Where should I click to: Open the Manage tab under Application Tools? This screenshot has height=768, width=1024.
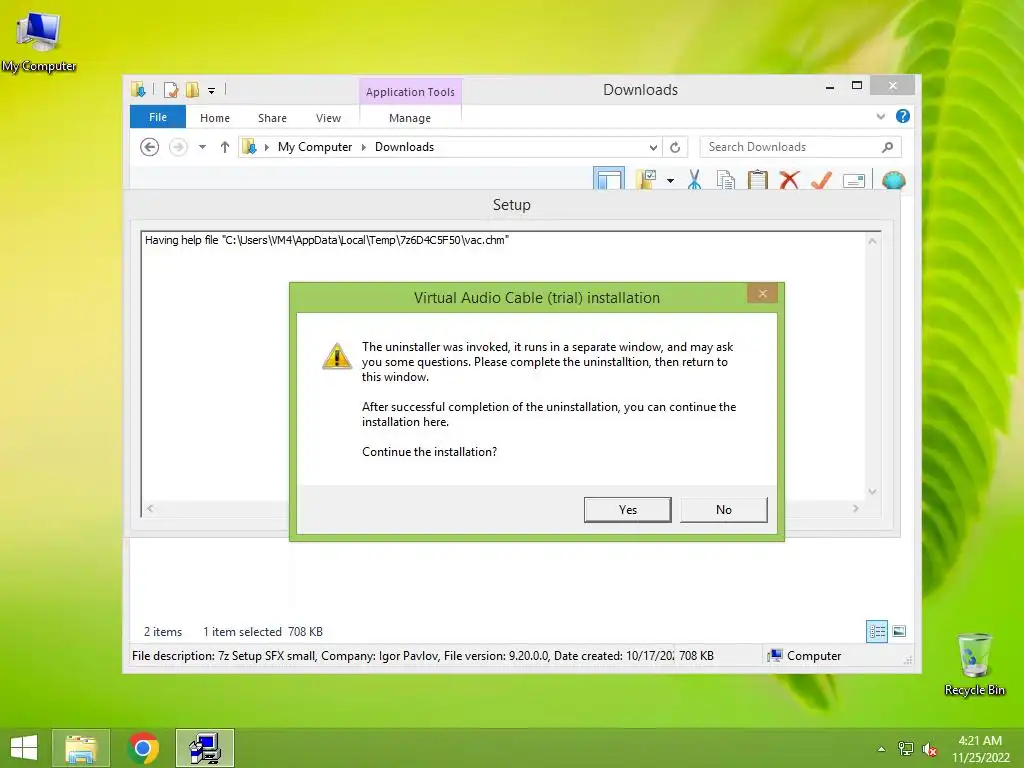[409, 118]
